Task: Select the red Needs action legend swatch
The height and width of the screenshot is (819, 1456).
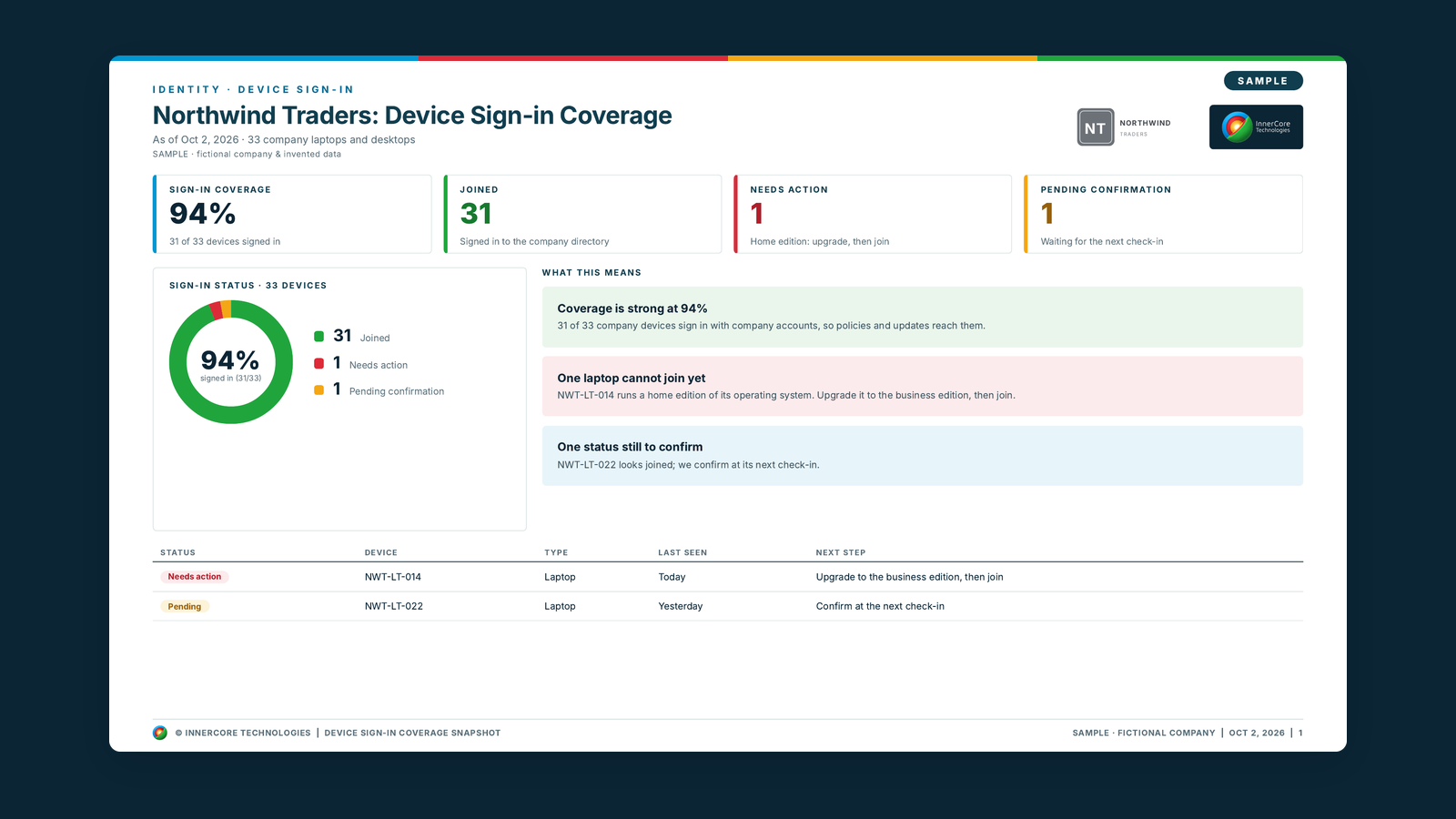Action: (319, 364)
